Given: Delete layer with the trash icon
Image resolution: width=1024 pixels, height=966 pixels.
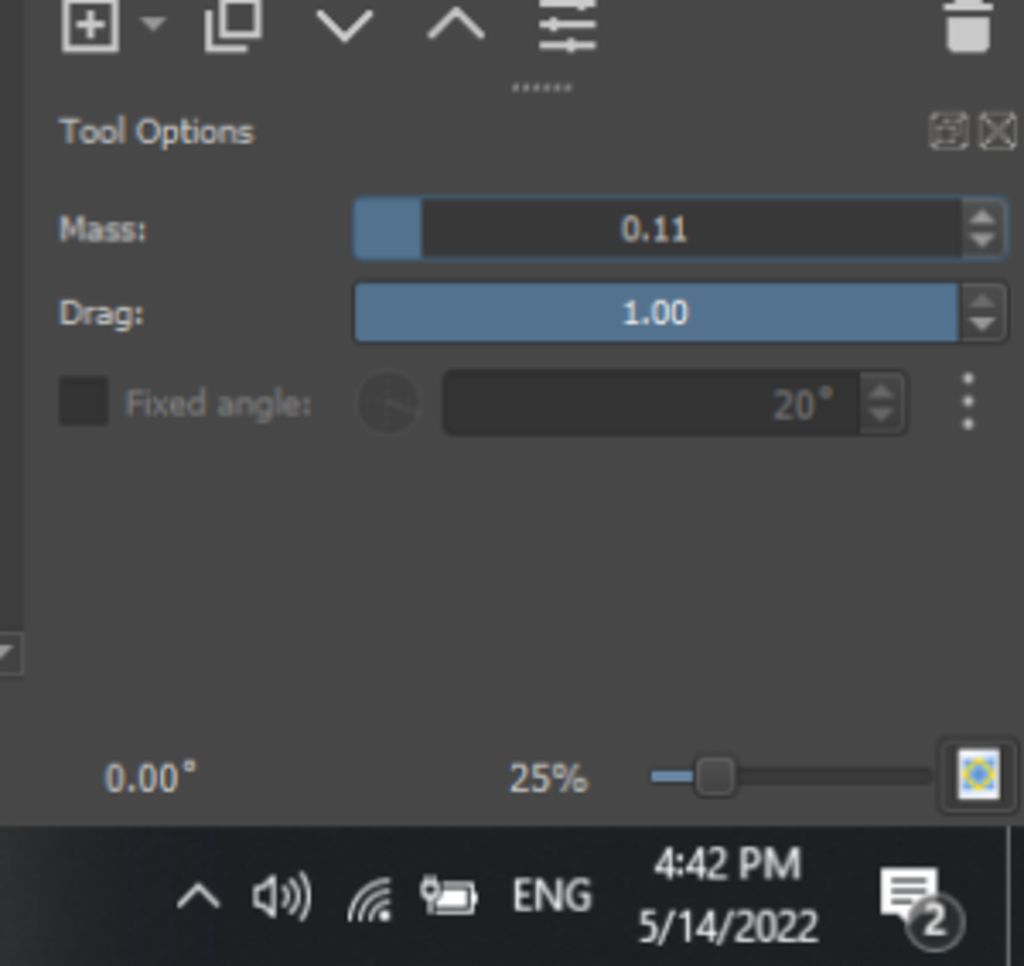Looking at the screenshot, I should pos(968,24).
